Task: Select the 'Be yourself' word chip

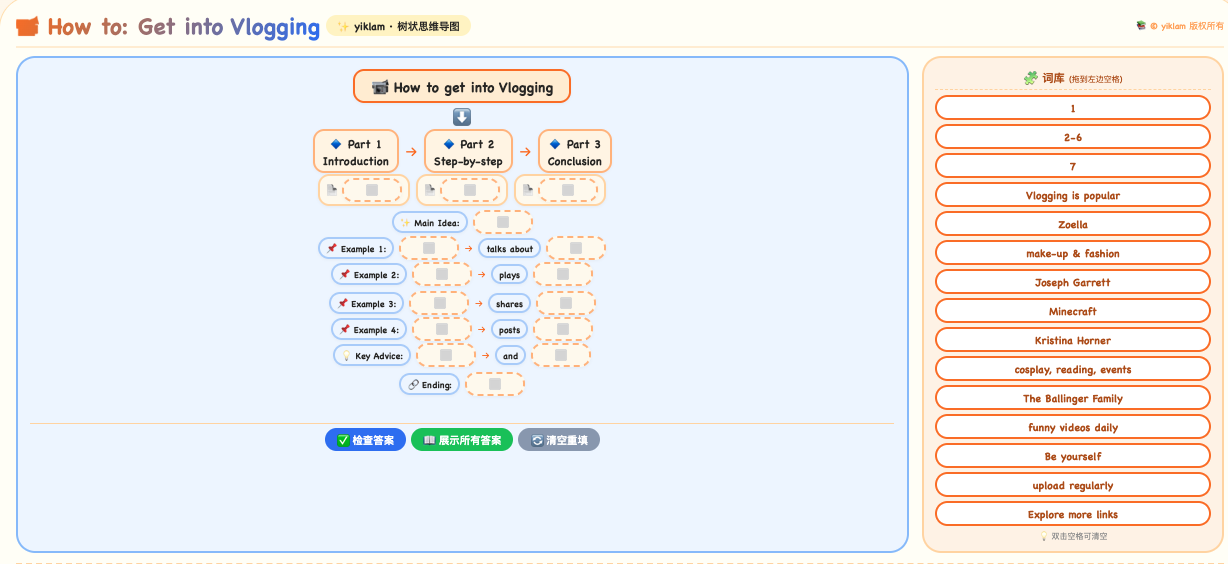Action: (1073, 456)
